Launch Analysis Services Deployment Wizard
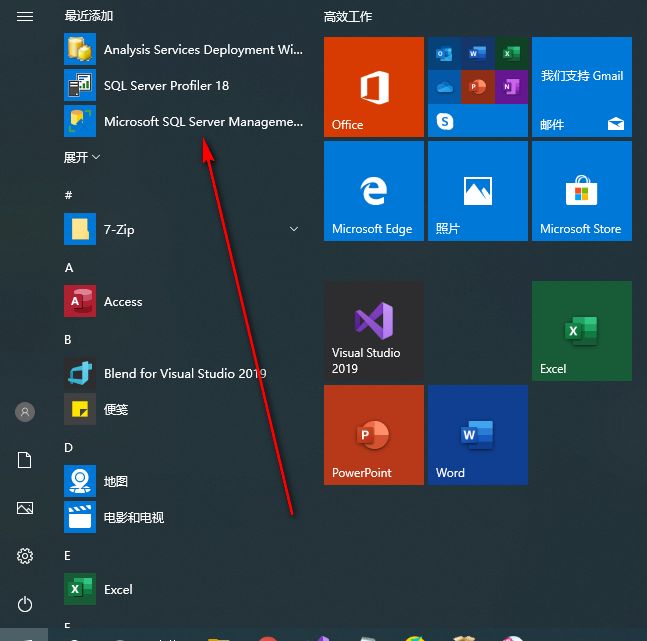 [184, 50]
